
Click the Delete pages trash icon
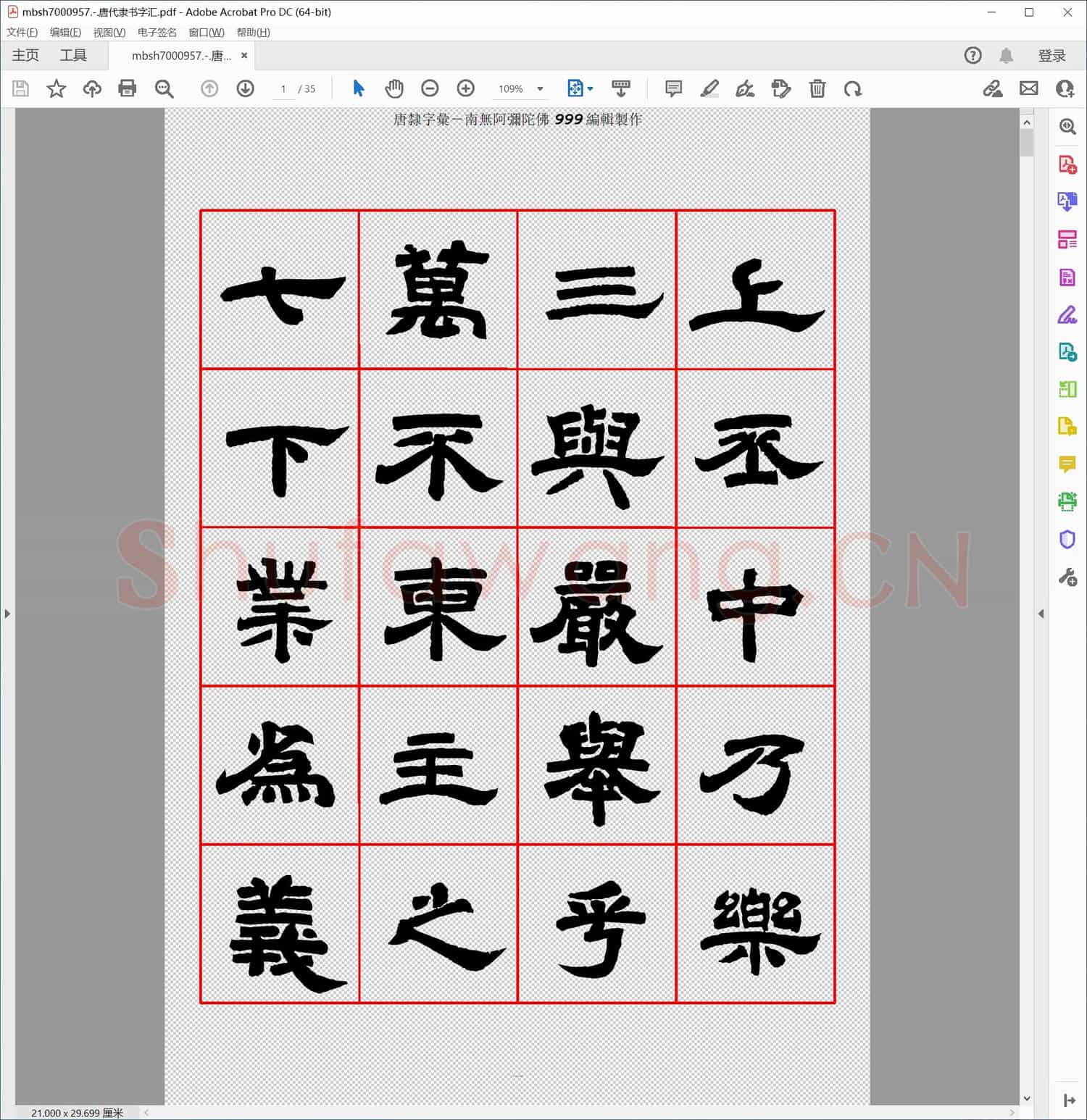[x=817, y=88]
